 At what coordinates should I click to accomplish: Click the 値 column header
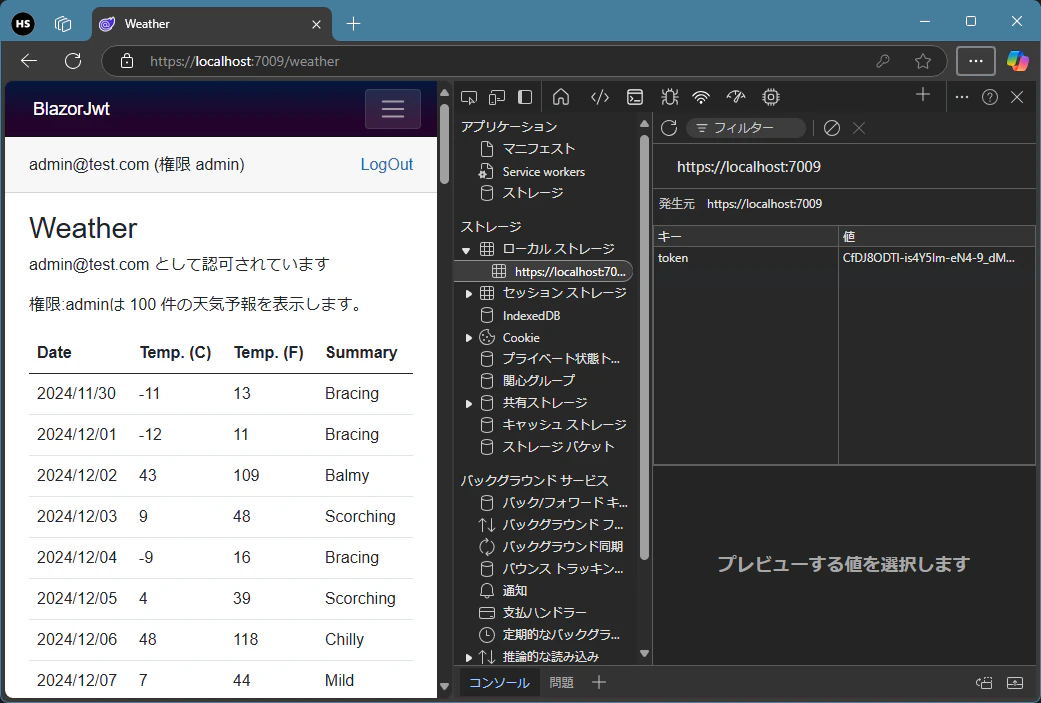936,236
